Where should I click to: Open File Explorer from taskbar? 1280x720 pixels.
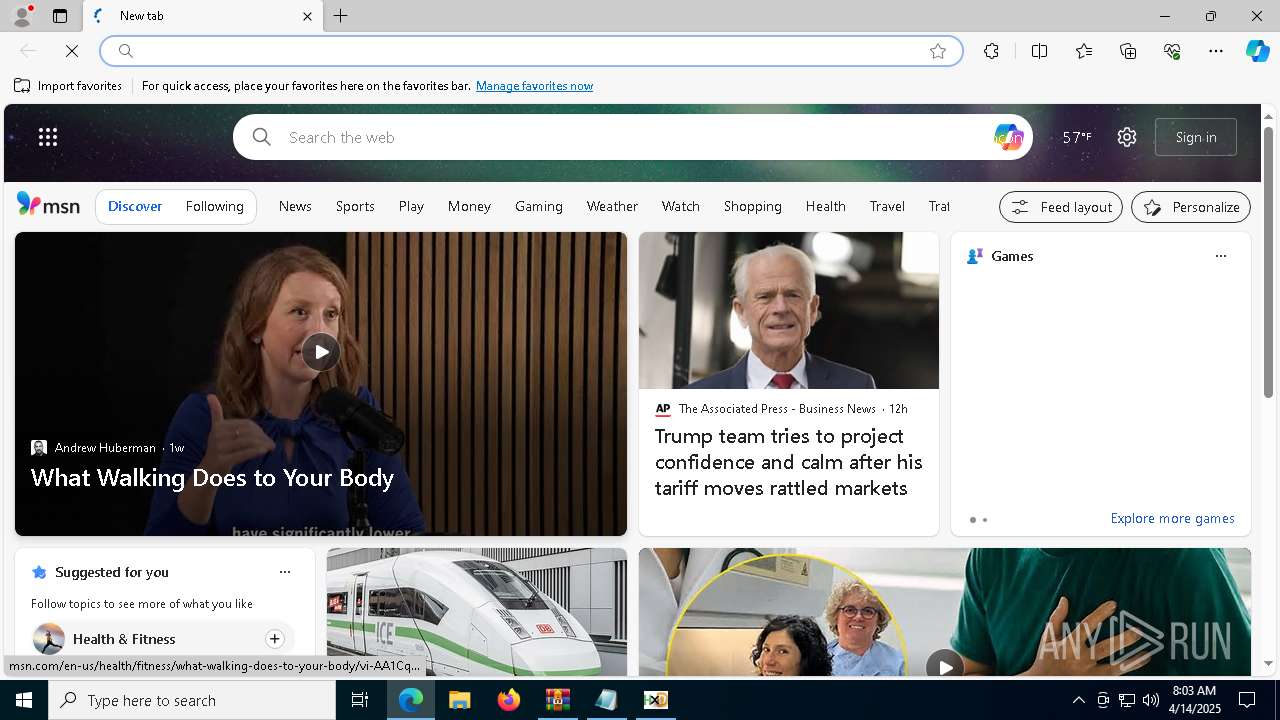coord(459,700)
